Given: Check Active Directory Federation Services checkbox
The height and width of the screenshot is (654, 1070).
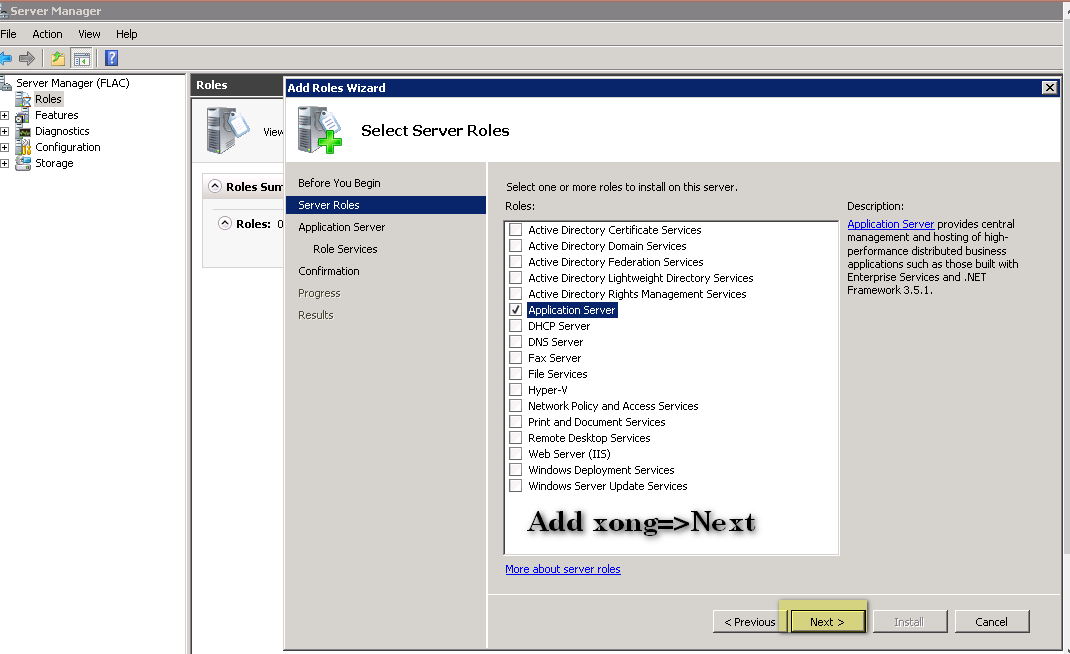Looking at the screenshot, I should pyautogui.click(x=516, y=261).
